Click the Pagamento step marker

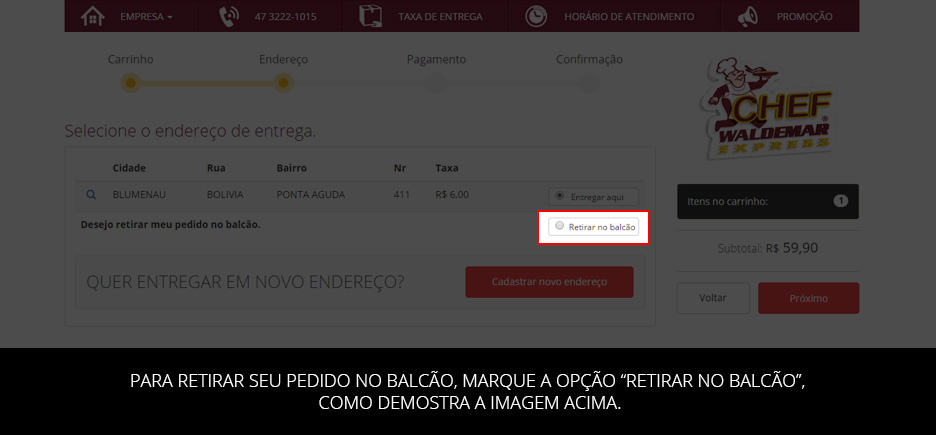point(436,82)
